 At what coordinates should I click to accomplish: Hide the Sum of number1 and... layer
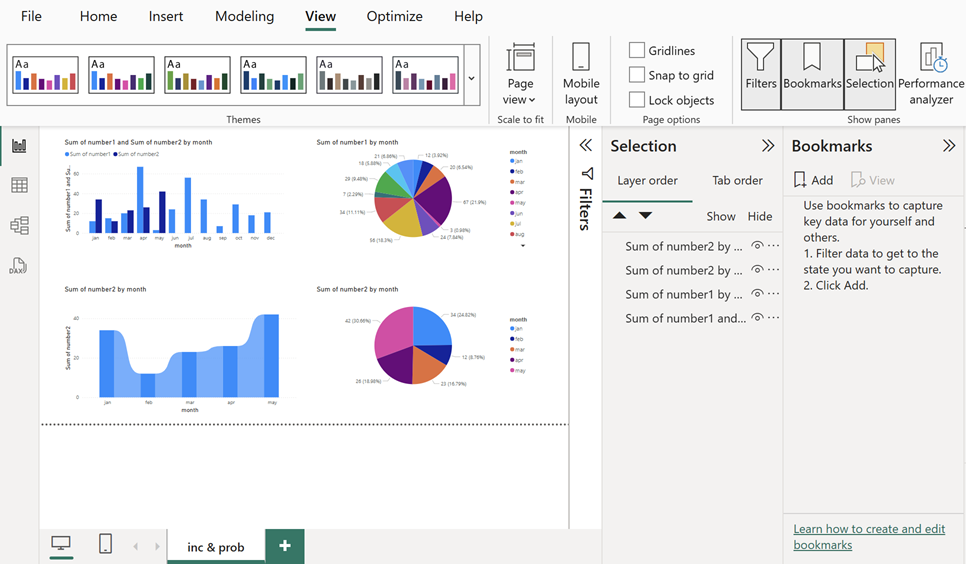pyautogui.click(x=758, y=318)
